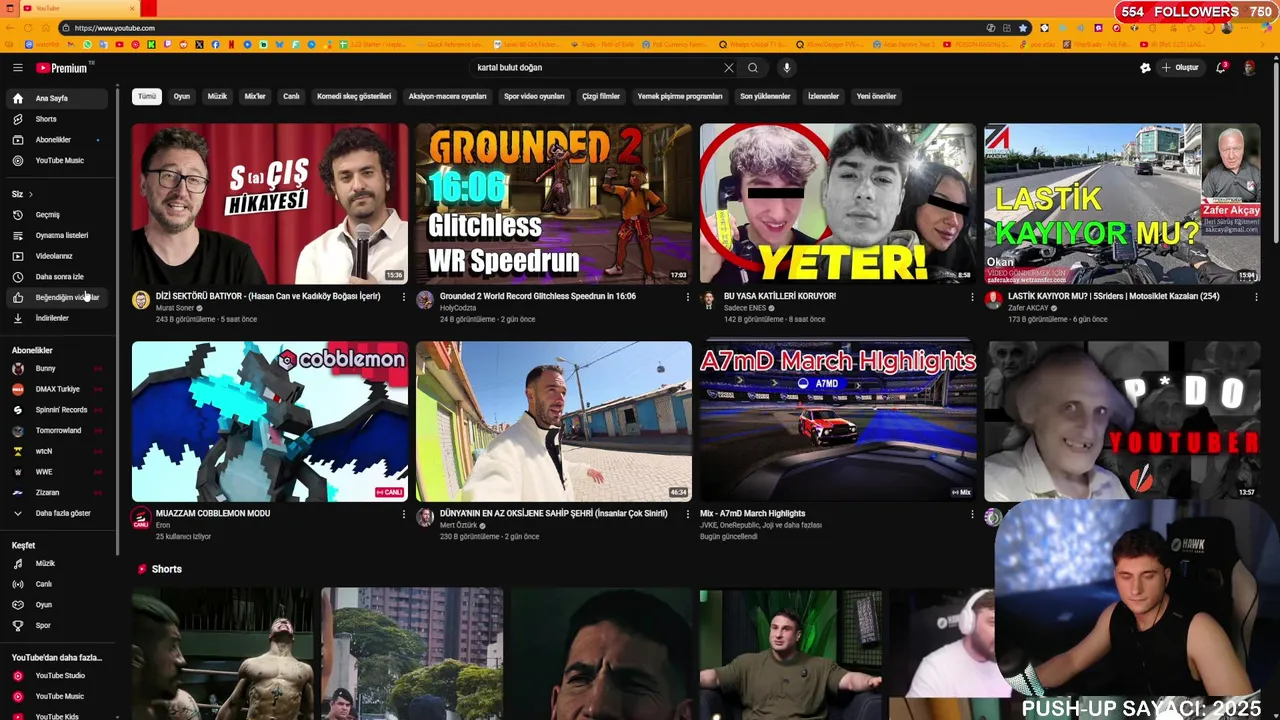Open Videolarınız in the sidebar
Viewport: 1280px width, 720px height.
coord(58,256)
